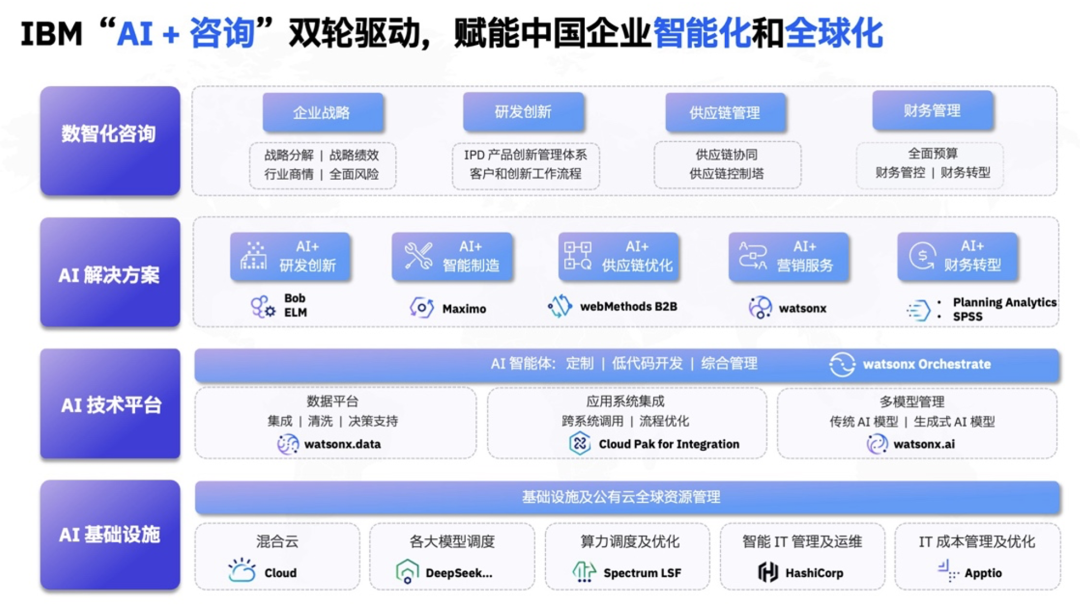The width and height of the screenshot is (1080, 610).
Task: Click the people-exchange icon in AI+ 营销服务
Action: [752, 255]
